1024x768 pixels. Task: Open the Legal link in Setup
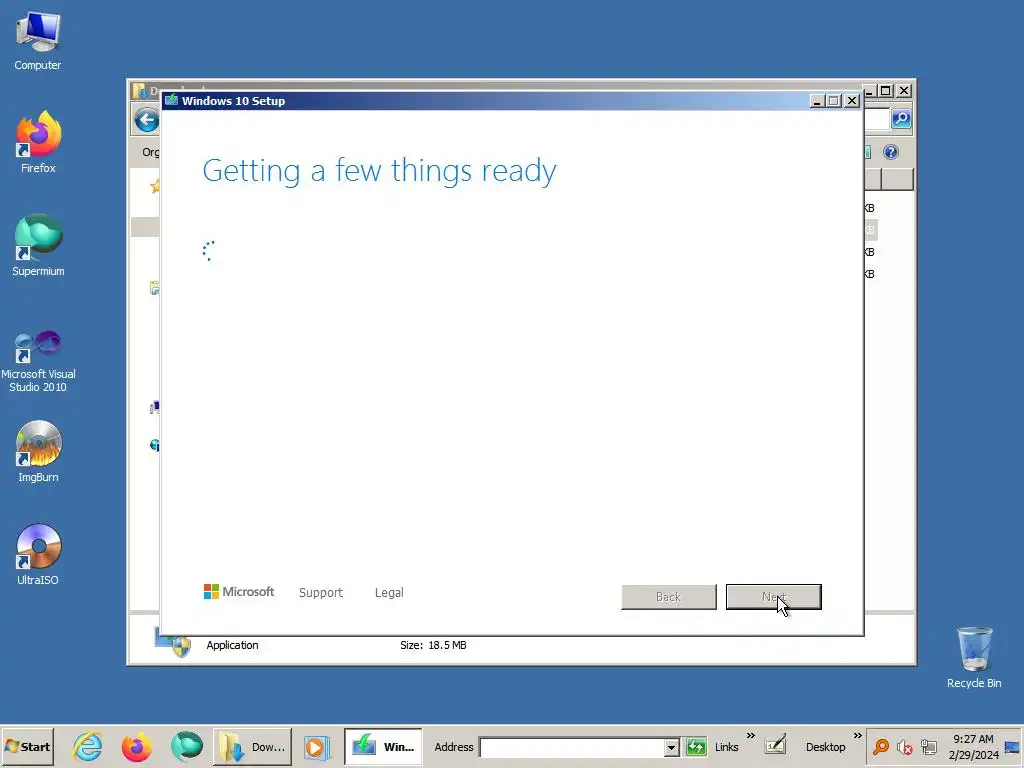tap(389, 592)
